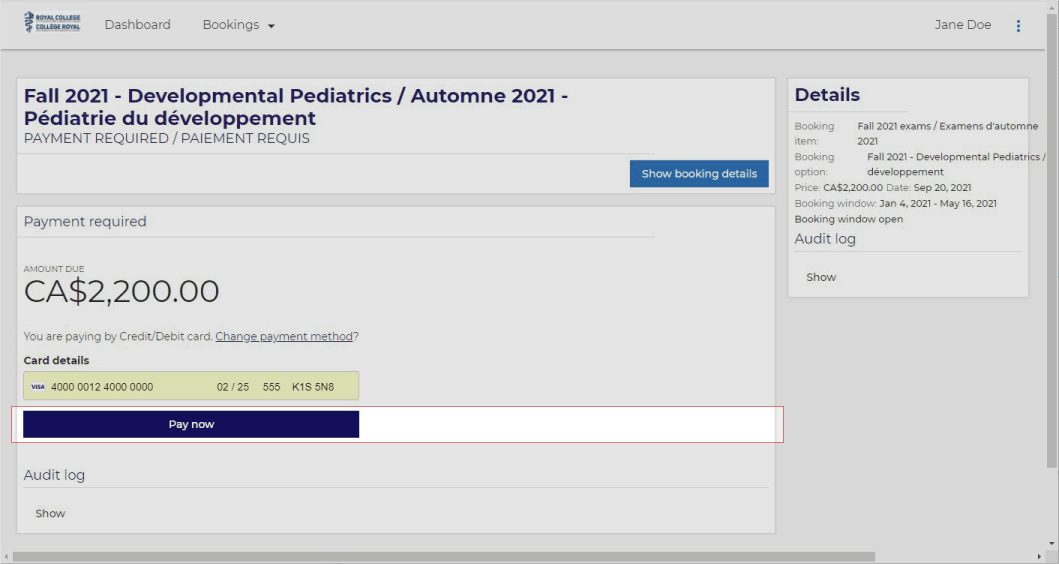1059x564 pixels.
Task: Open the Bookings dropdown menu
Action: 238,25
